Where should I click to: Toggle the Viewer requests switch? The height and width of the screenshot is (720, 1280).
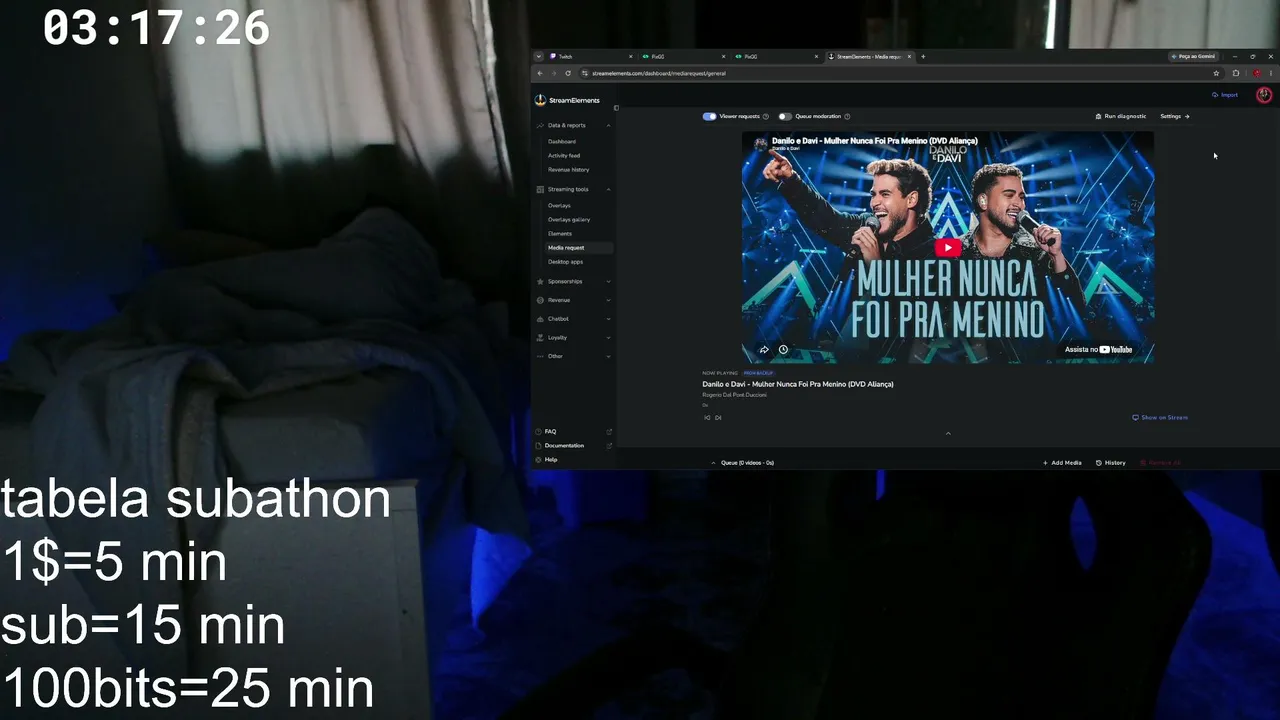coord(709,117)
